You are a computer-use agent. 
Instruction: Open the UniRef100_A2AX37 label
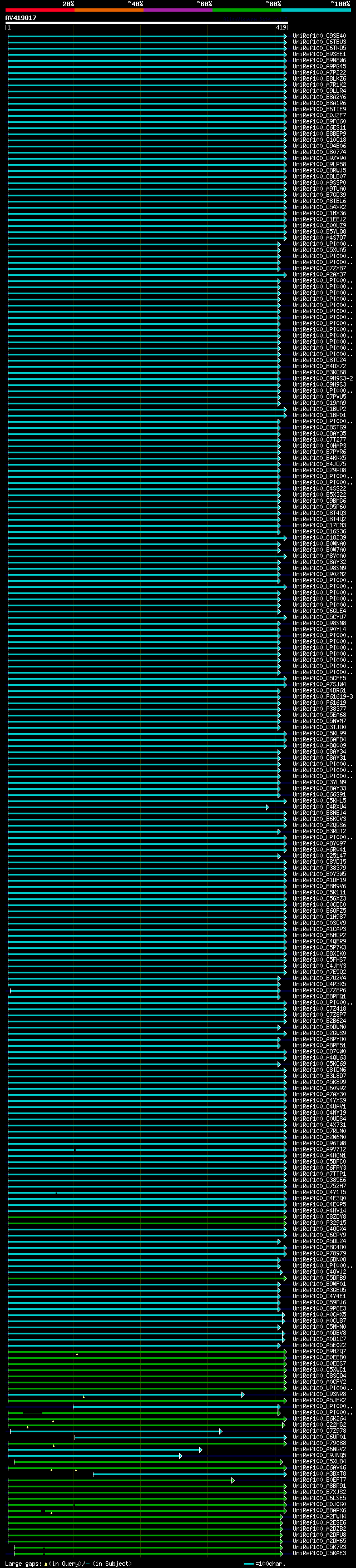(x=319, y=275)
